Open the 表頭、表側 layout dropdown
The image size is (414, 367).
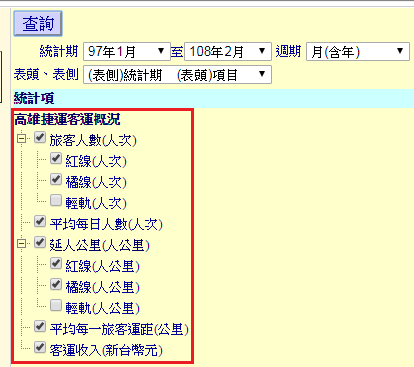[x=177, y=75]
